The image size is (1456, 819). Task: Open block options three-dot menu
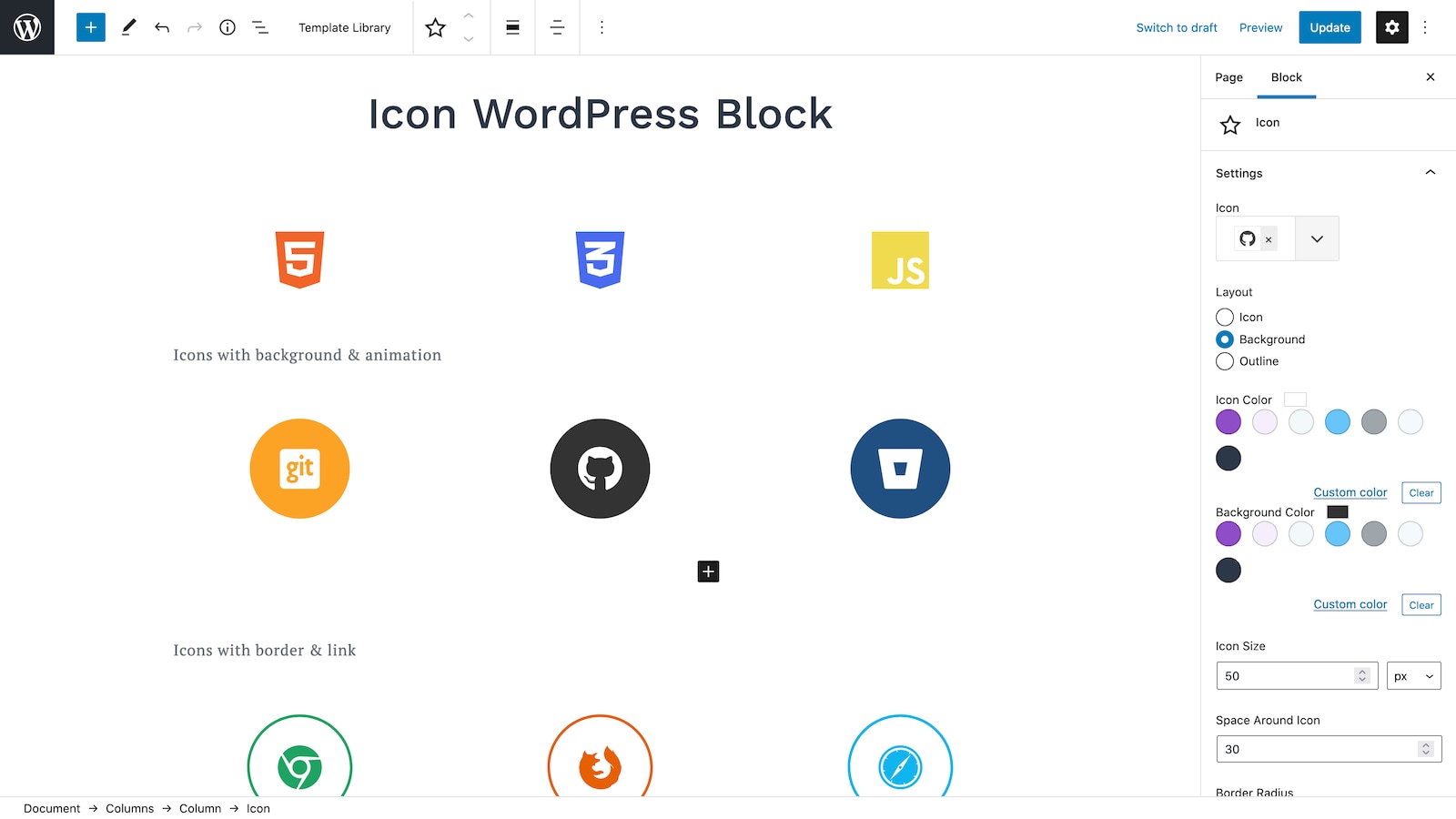pos(602,27)
